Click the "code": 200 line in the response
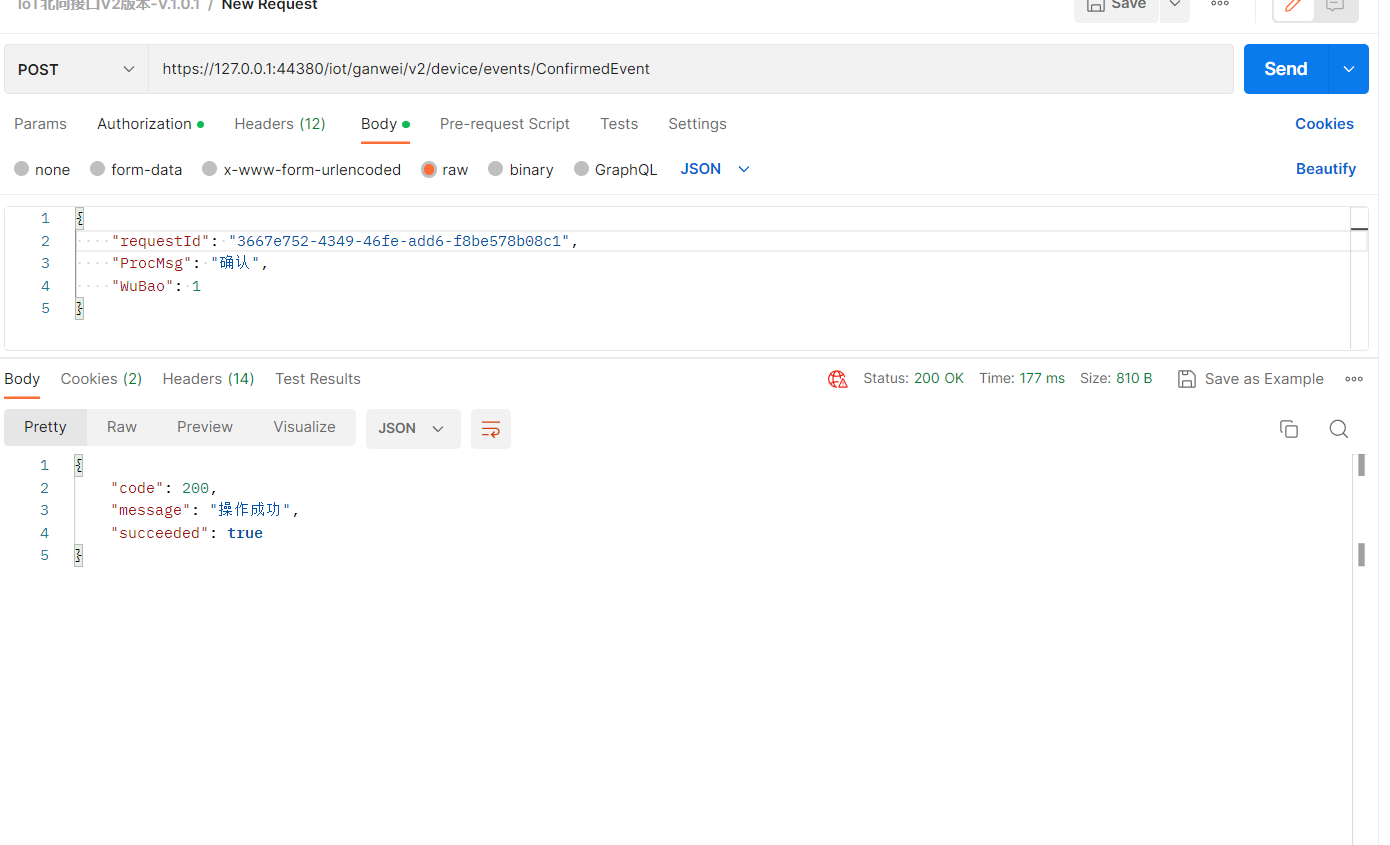The width and height of the screenshot is (1390, 845). point(164,488)
